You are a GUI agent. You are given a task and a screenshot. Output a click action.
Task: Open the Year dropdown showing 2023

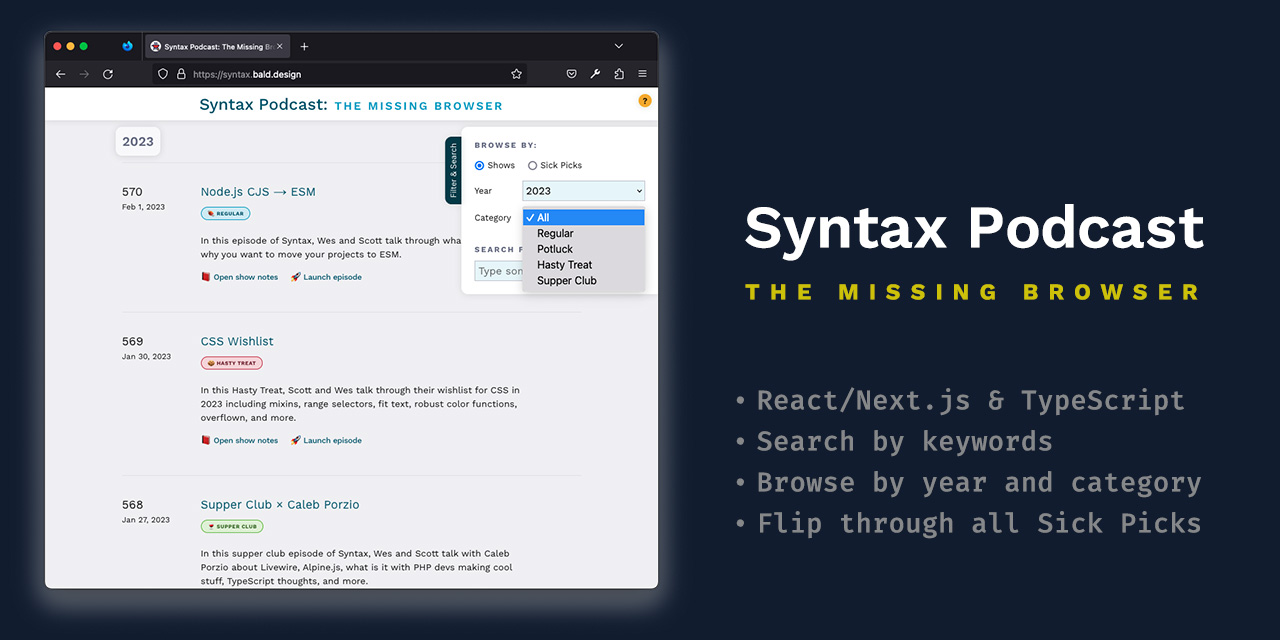pos(583,190)
